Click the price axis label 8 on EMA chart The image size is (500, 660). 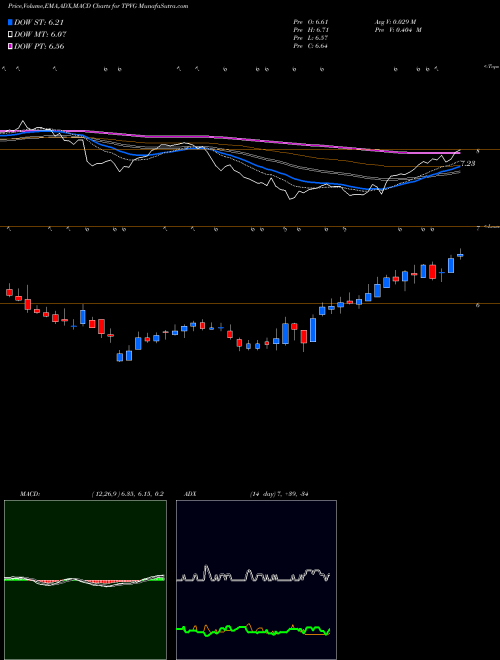click(x=477, y=151)
